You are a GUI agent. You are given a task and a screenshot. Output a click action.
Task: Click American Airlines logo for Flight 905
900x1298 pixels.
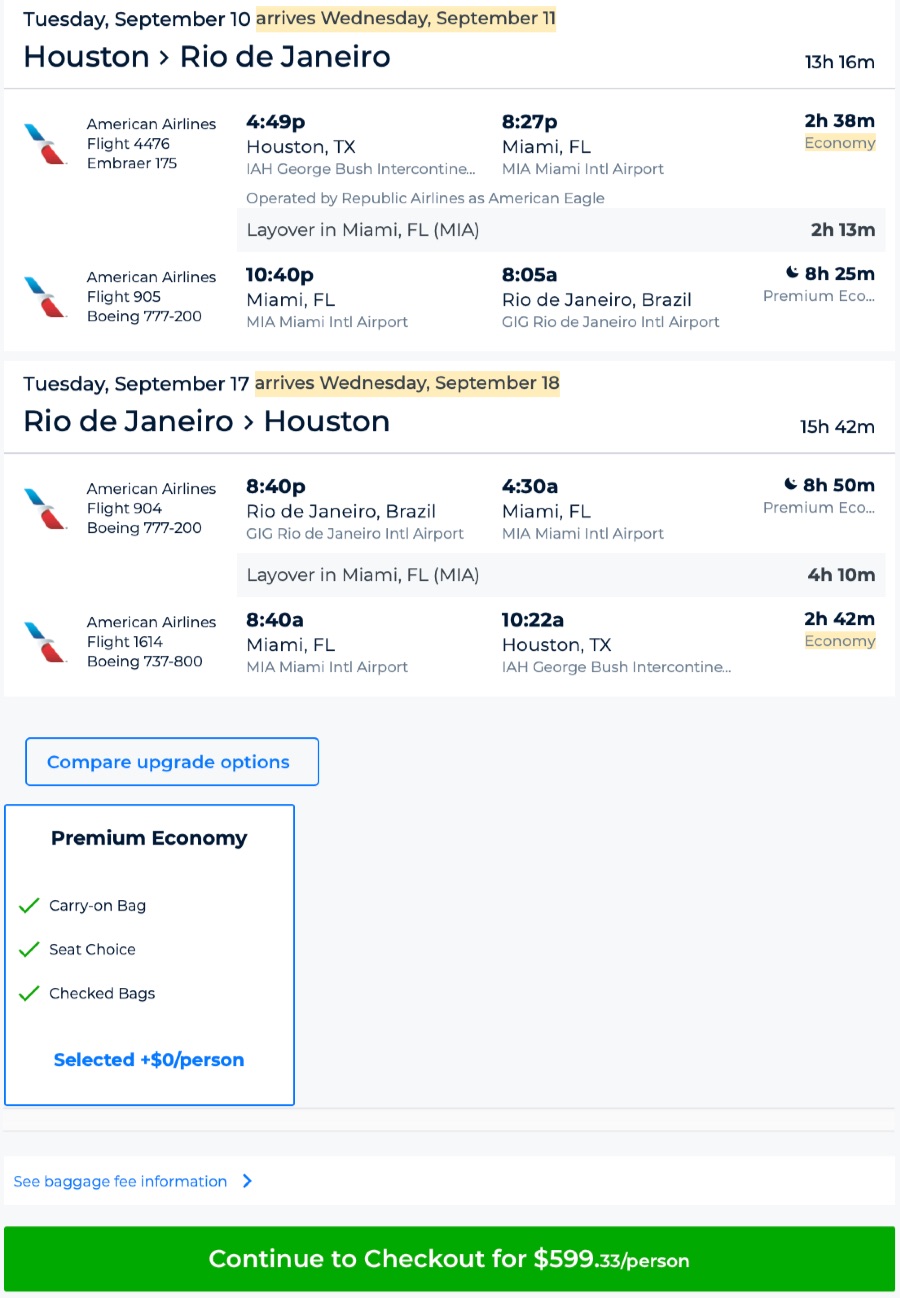[x=46, y=297]
